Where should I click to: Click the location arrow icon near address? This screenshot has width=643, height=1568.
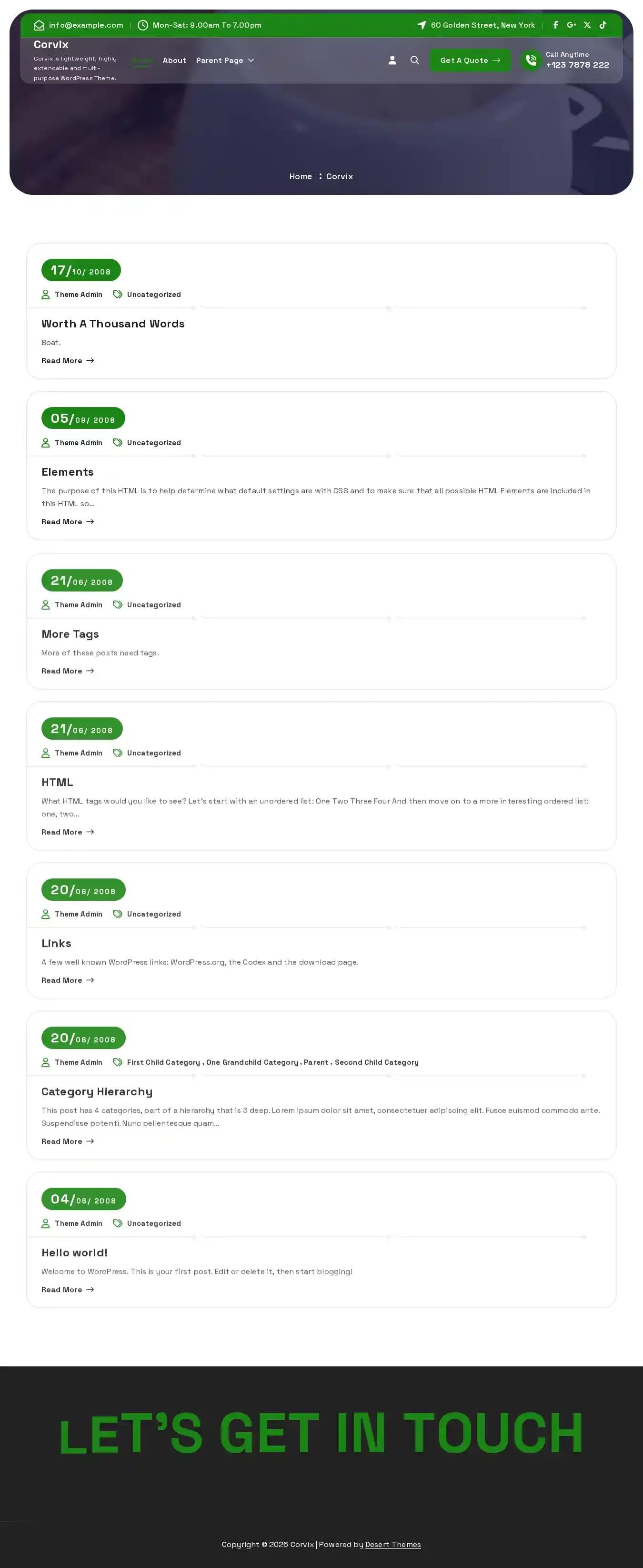coord(422,25)
